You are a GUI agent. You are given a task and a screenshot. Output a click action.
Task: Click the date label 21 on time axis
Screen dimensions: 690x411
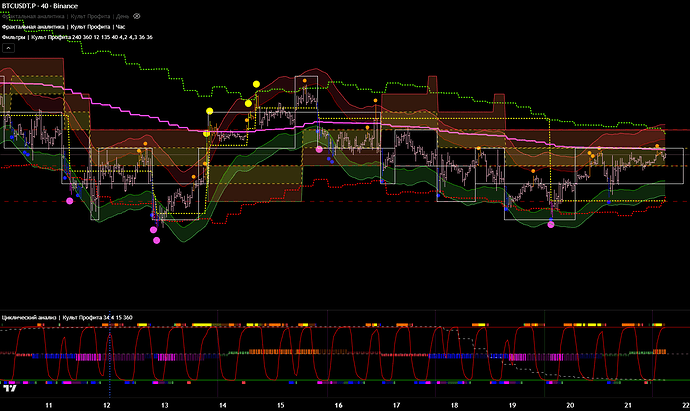pos(627,404)
